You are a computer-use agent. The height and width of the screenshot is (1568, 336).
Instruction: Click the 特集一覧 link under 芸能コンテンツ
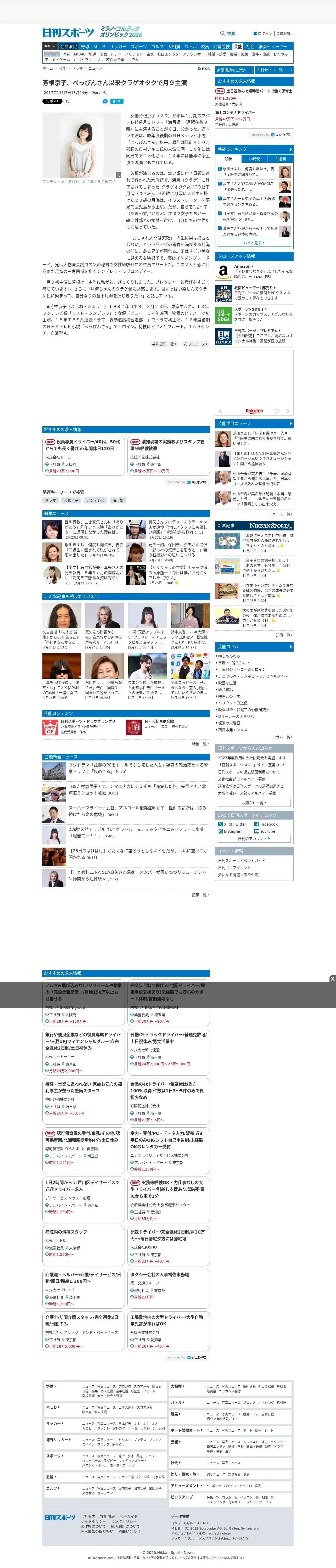200,744
